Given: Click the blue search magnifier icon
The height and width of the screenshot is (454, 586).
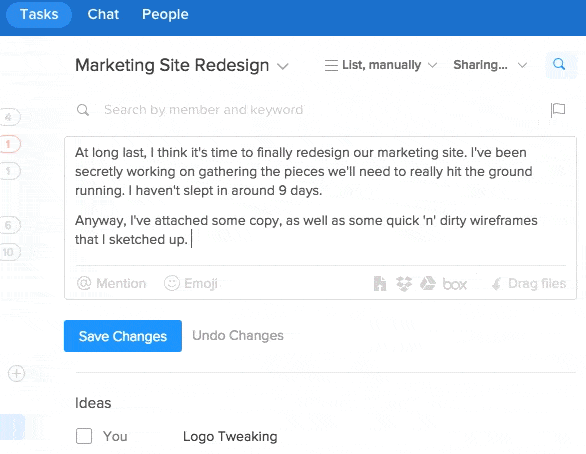Looking at the screenshot, I should click(x=559, y=64).
